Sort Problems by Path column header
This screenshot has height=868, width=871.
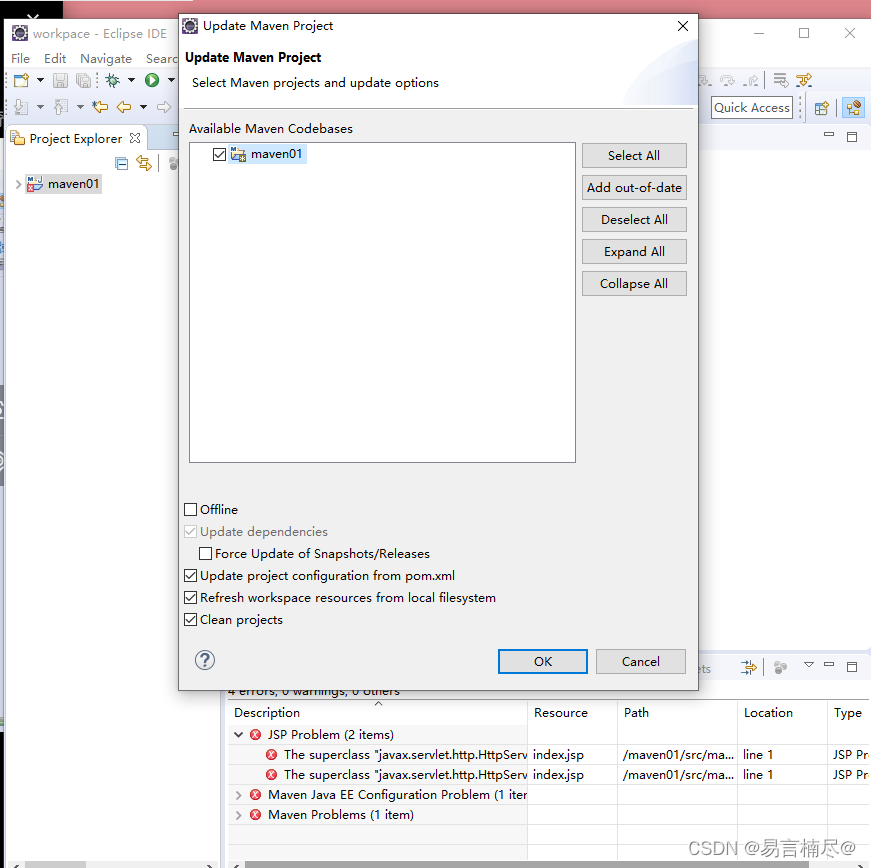pos(677,713)
